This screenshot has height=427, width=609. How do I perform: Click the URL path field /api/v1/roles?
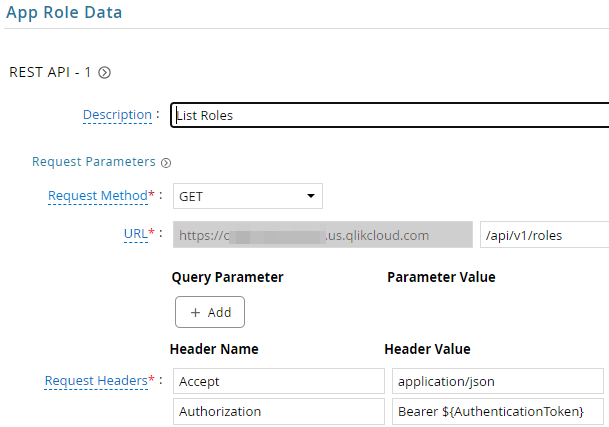[545, 235]
